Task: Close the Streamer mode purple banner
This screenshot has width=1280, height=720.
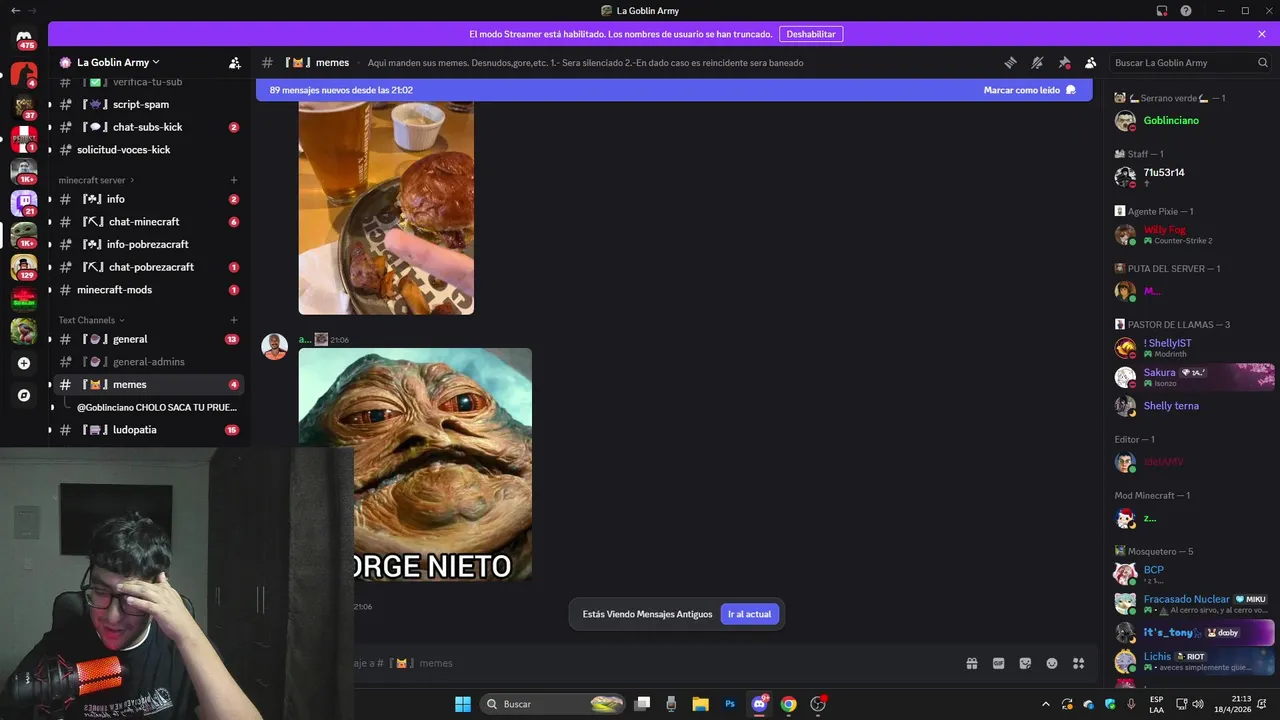Action: click(1262, 34)
